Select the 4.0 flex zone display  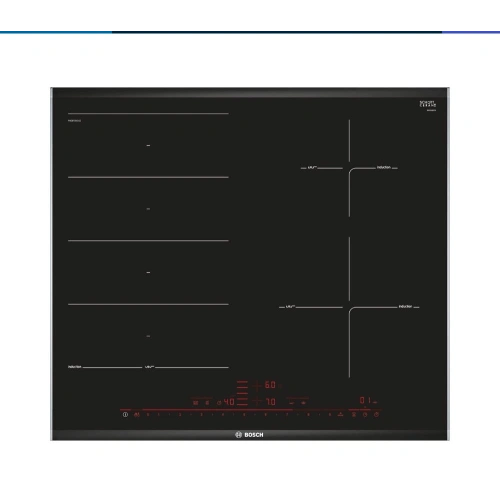click(x=229, y=402)
